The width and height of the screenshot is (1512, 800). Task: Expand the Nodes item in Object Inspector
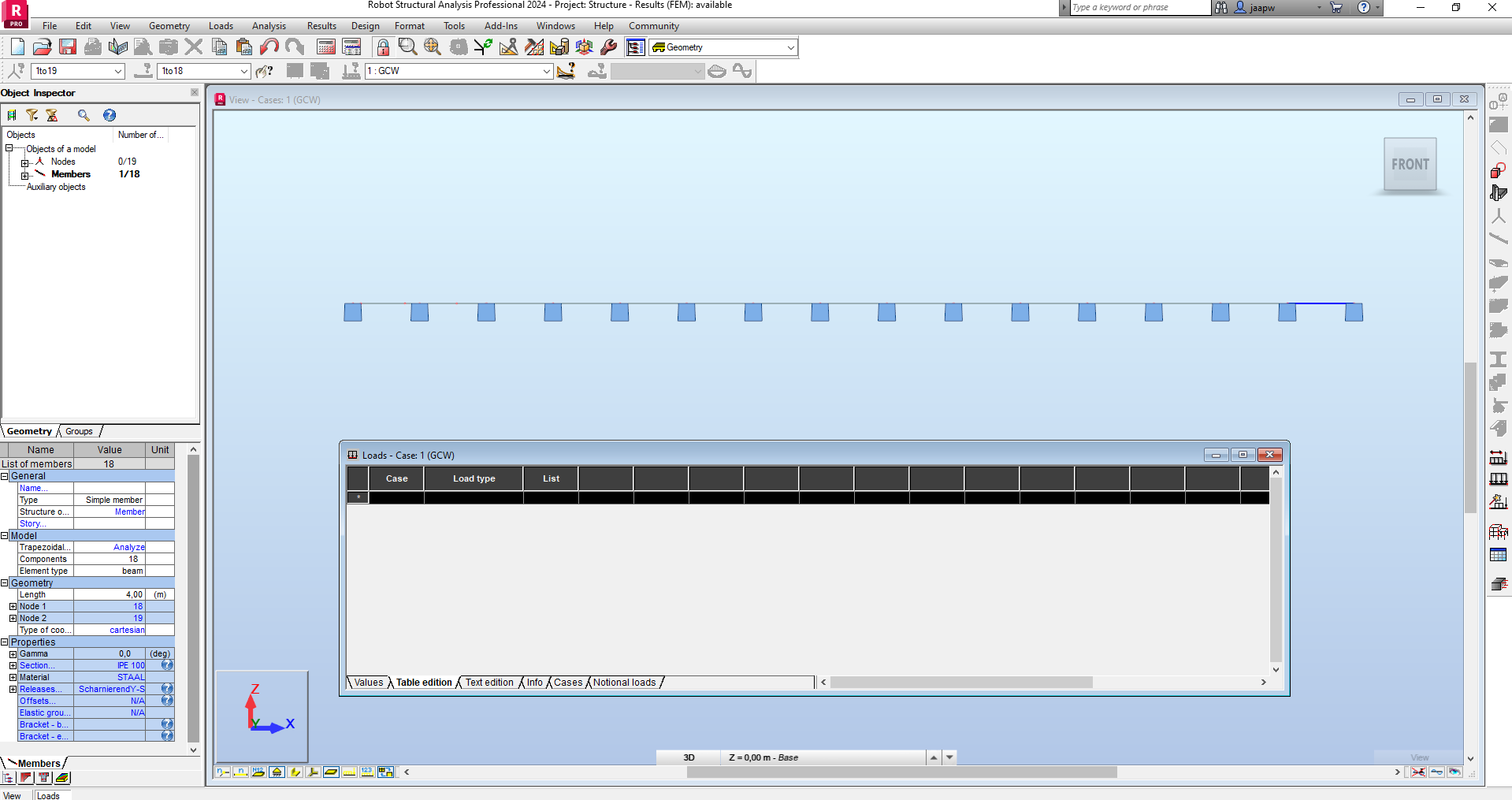click(24, 162)
